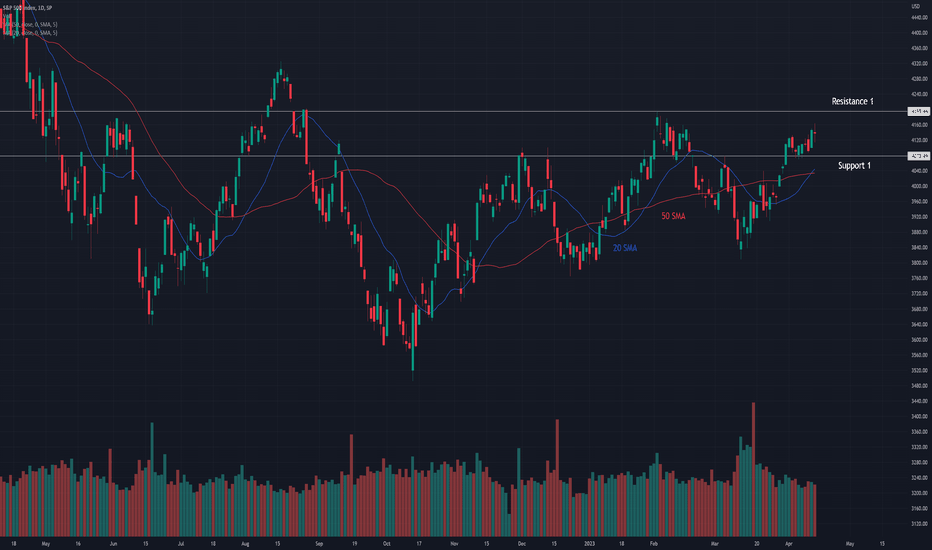The height and width of the screenshot is (550, 932).
Task: Click the Support line's price tag on axis
Action: click(x=919, y=156)
